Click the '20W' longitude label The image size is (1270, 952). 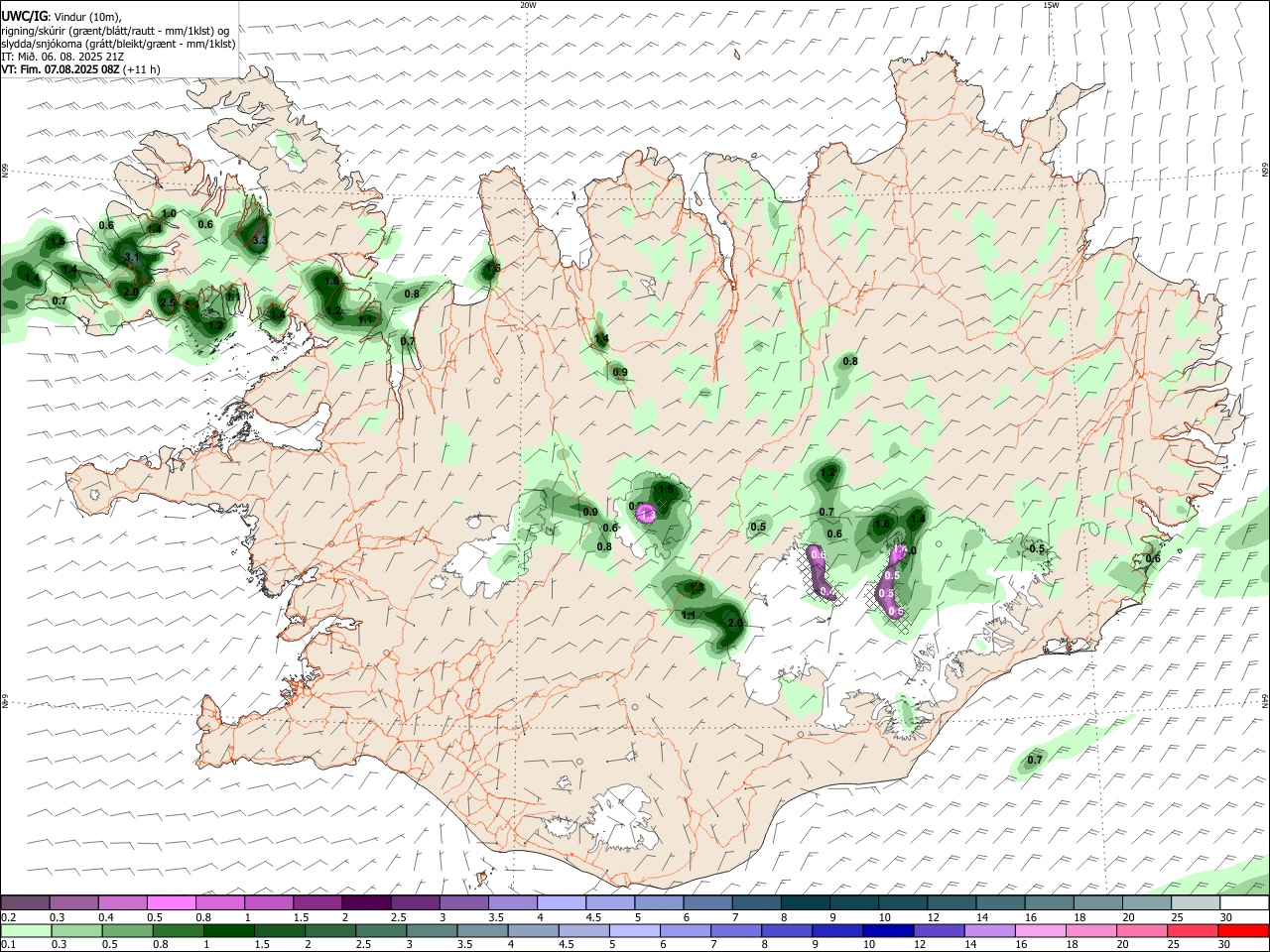click(528, 5)
